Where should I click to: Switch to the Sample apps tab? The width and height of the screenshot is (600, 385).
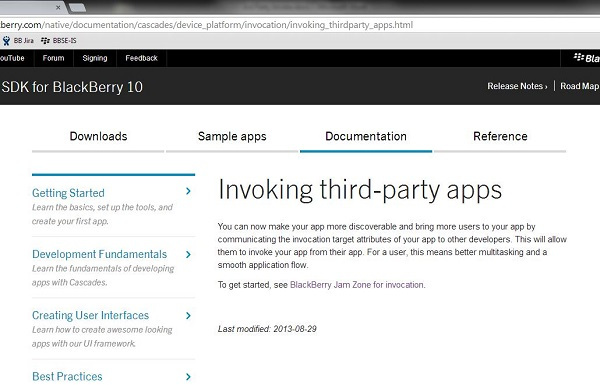[232, 137]
